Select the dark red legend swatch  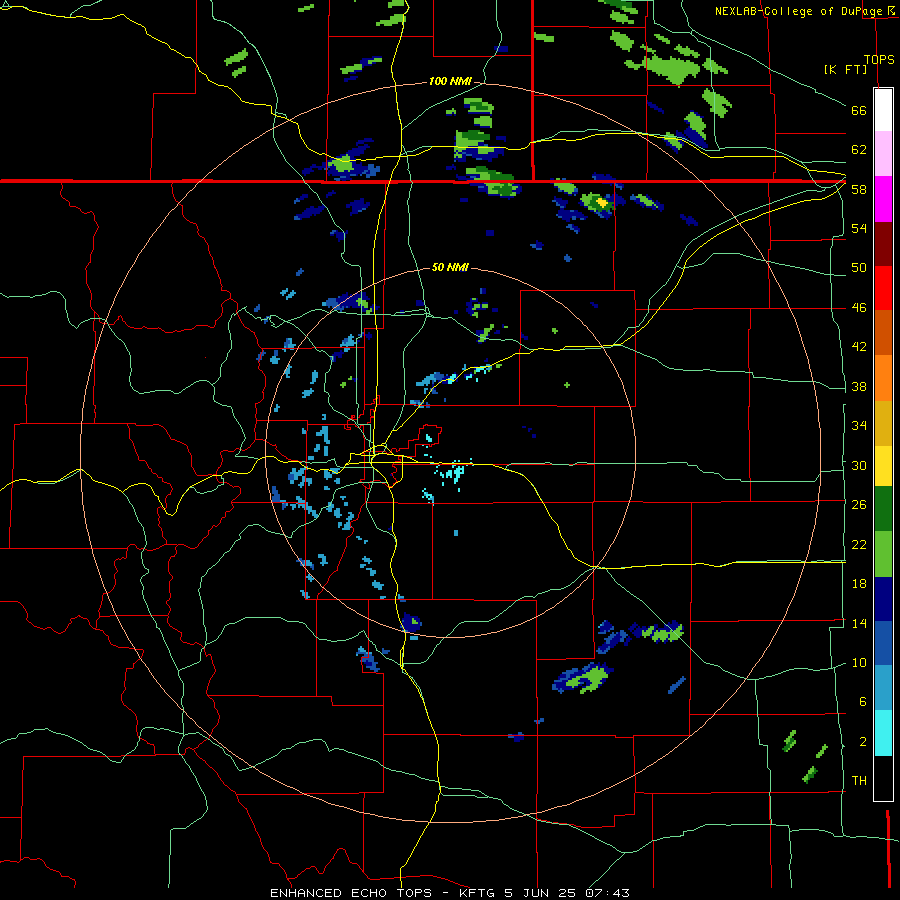[x=883, y=243]
